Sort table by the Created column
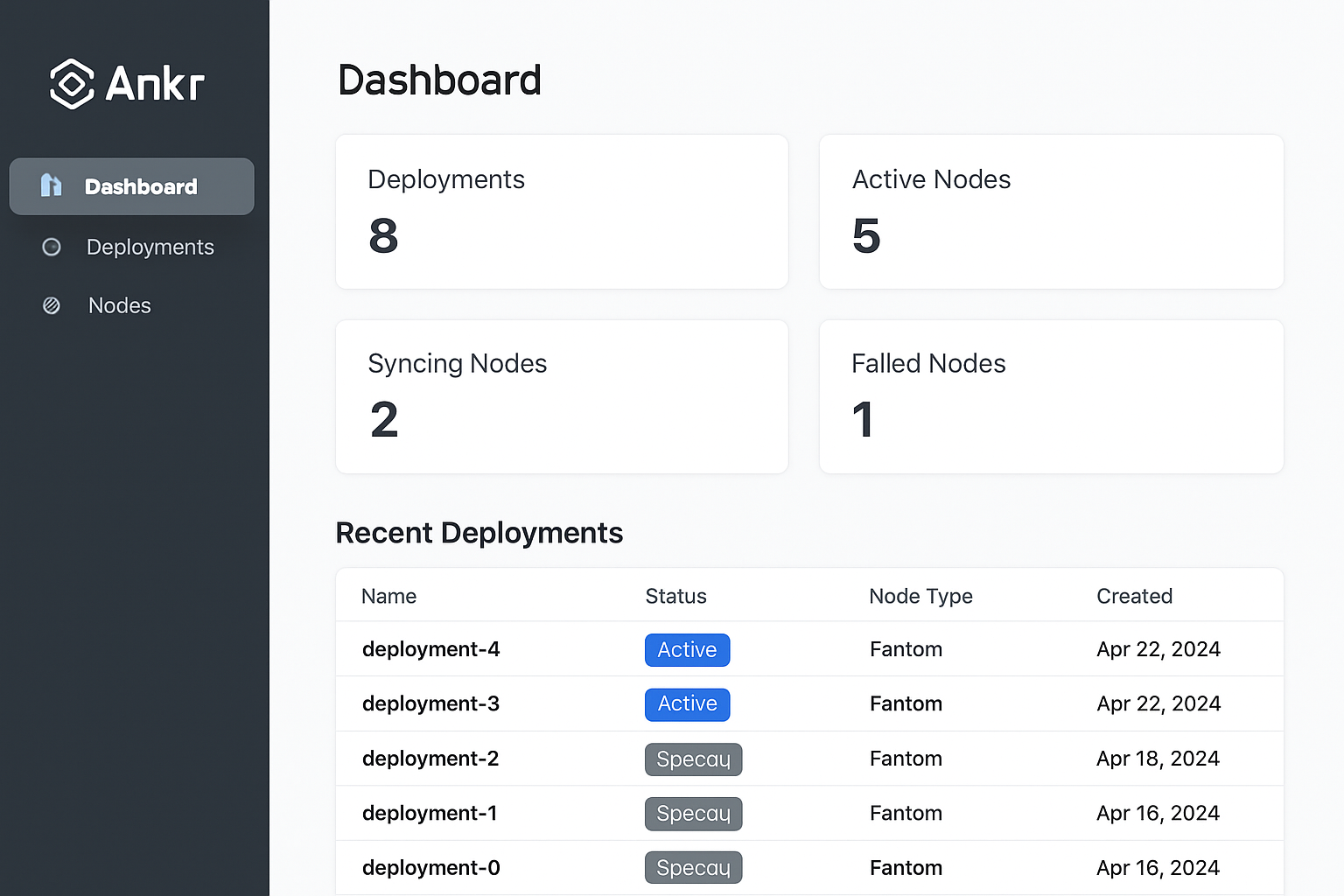Image resolution: width=1344 pixels, height=896 pixels. [x=1134, y=596]
